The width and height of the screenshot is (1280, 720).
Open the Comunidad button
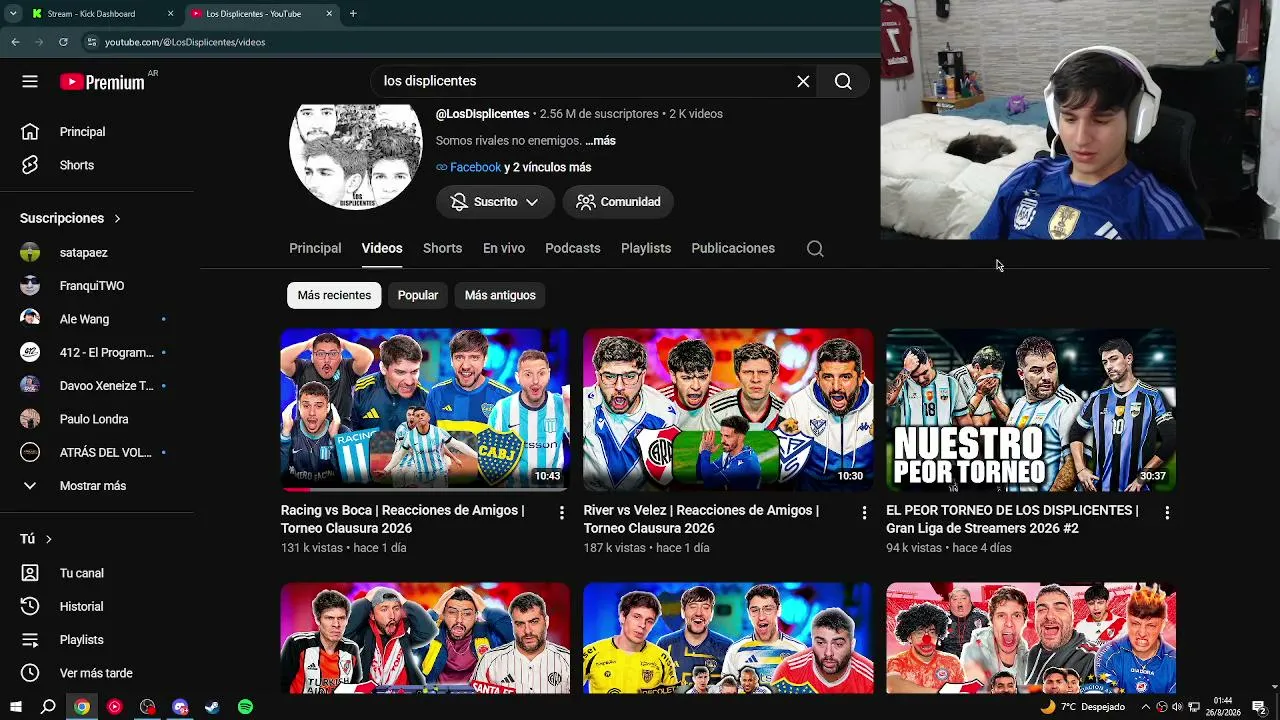tap(618, 202)
